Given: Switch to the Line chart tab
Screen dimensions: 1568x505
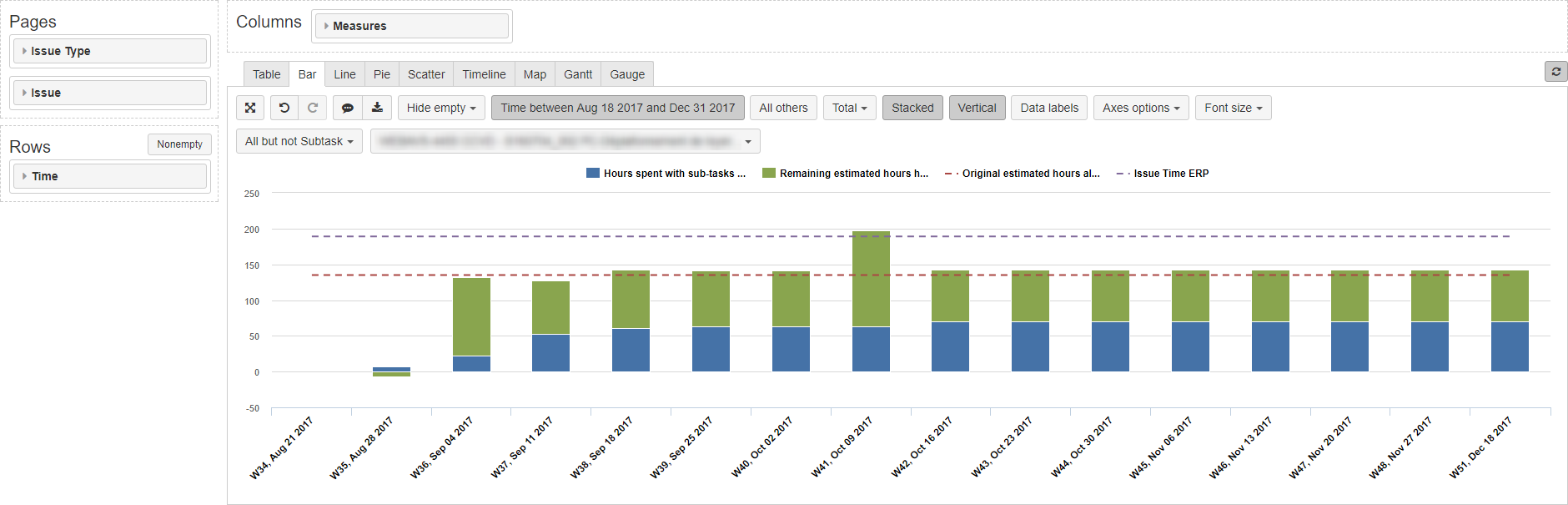Looking at the screenshot, I should tap(344, 74).
